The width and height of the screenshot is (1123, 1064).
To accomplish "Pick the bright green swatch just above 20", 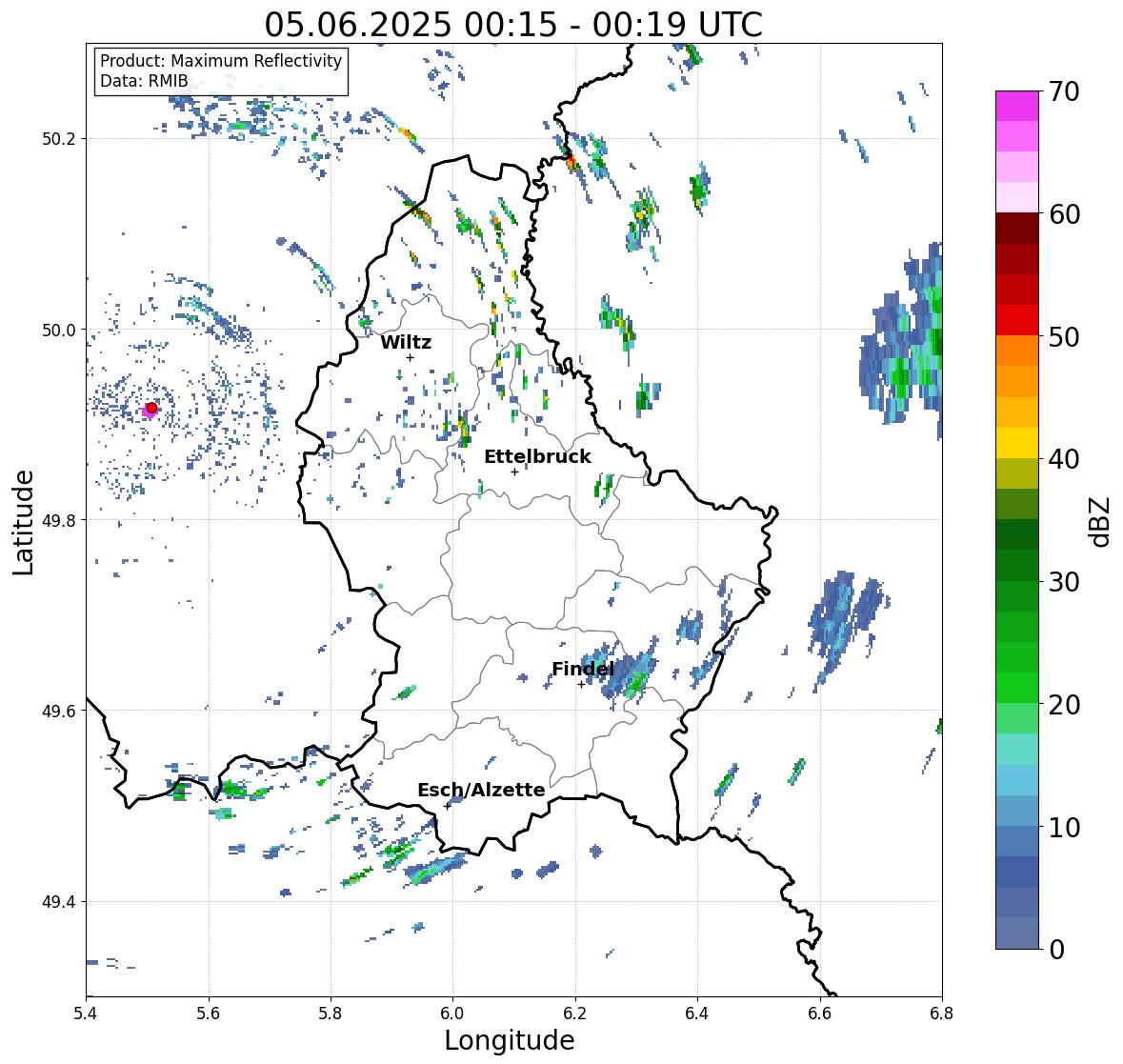I will coord(1017,688).
